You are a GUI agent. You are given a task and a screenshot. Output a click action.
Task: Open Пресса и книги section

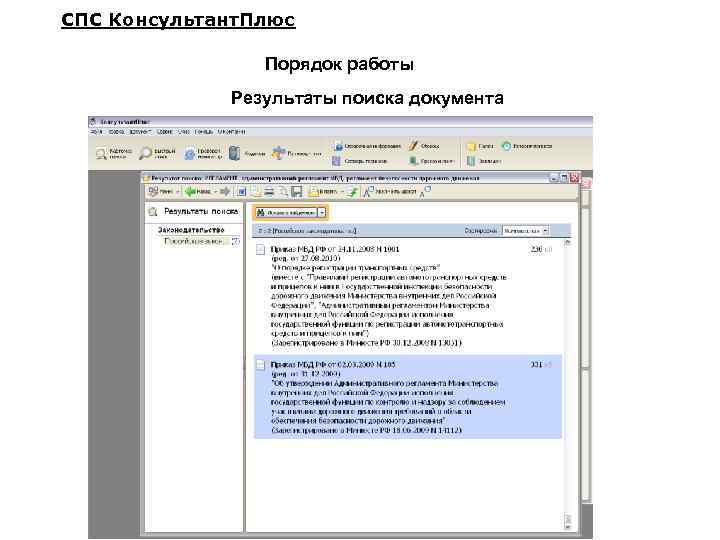pyautogui.click(x=431, y=161)
